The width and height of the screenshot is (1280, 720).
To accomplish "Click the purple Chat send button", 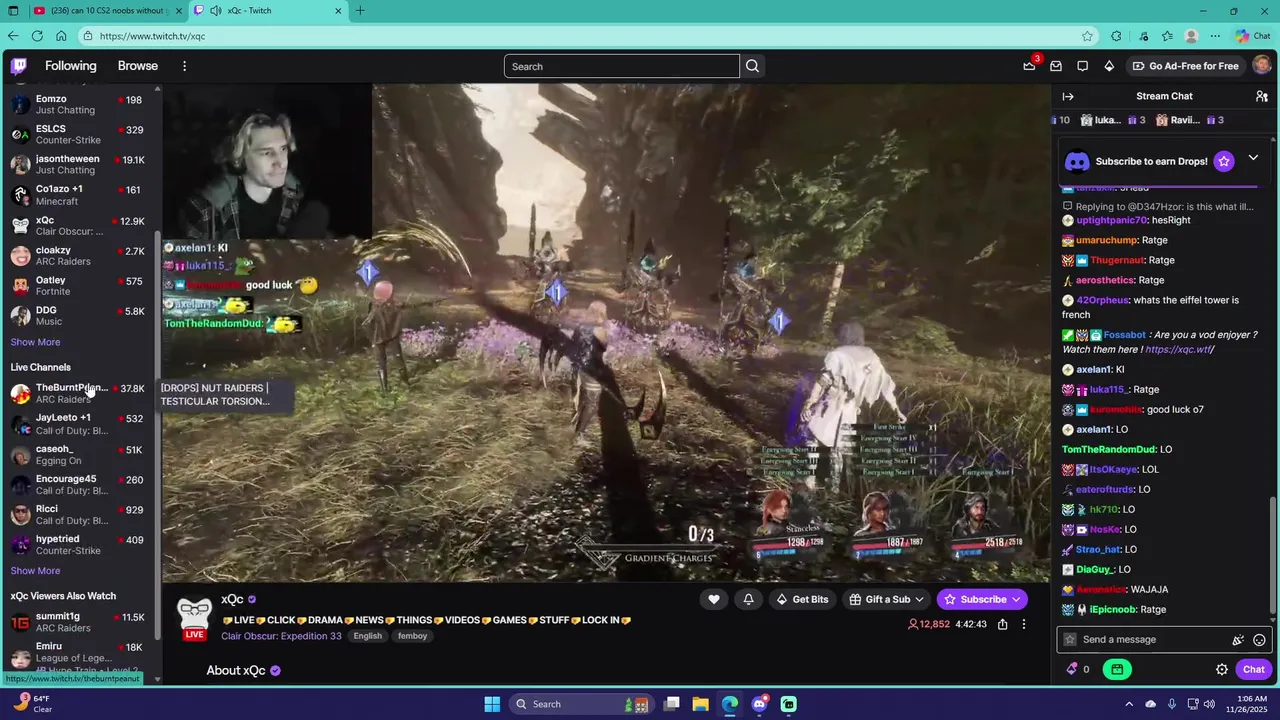I will [x=1254, y=669].
